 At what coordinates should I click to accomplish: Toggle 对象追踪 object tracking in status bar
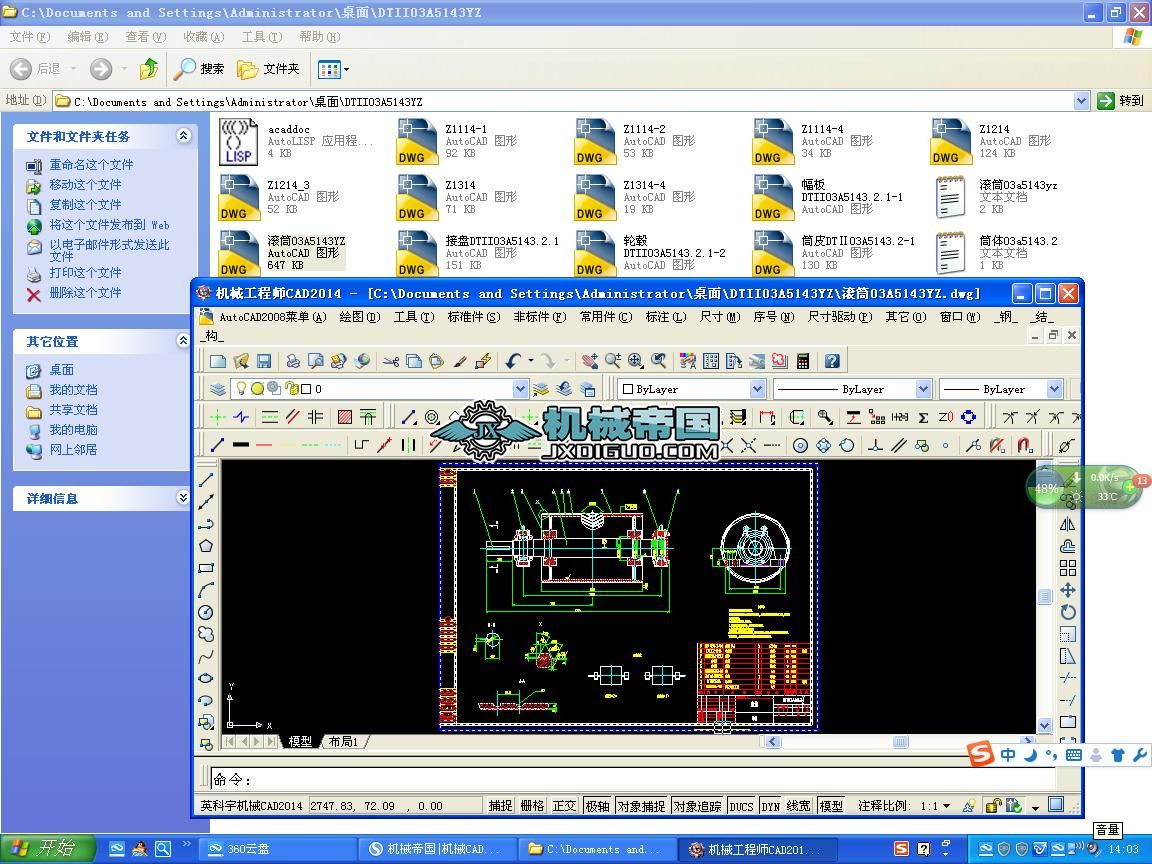tap(697, 806)
